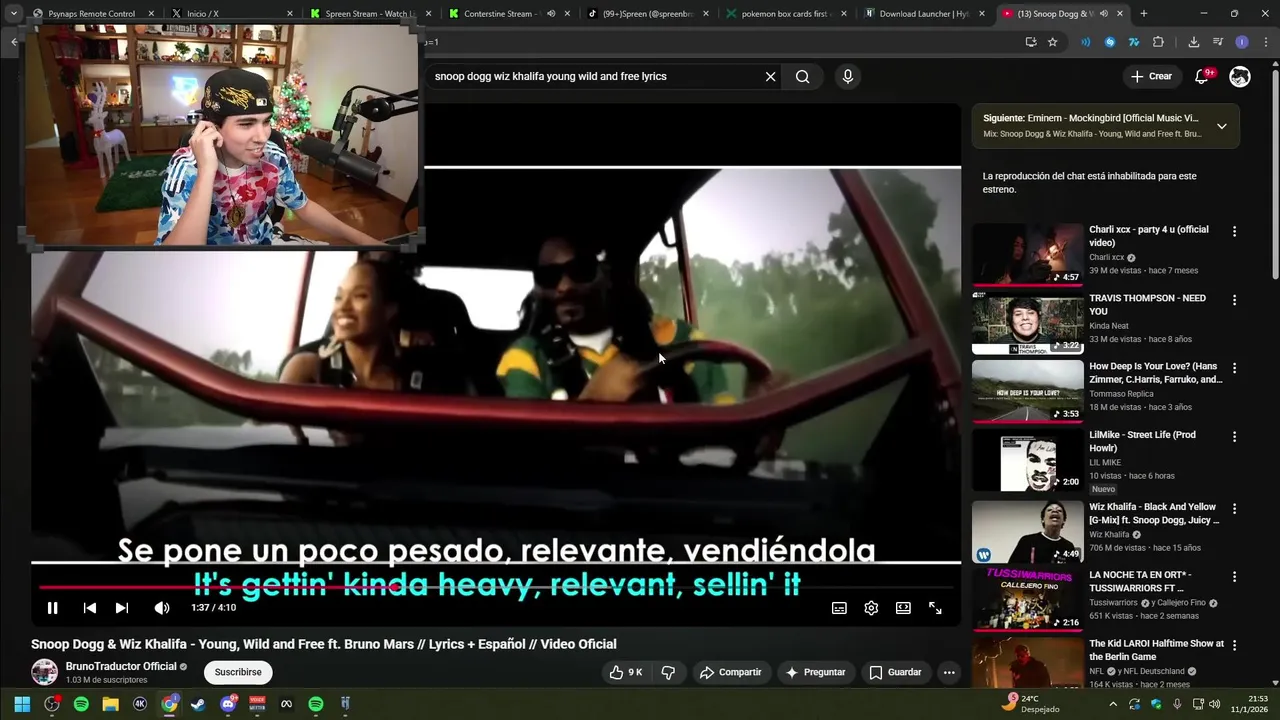This screenshot has width=1280, height=720.
Task: Open the BrunoTraductor Official channel link
Action: [x=121, y=666]
